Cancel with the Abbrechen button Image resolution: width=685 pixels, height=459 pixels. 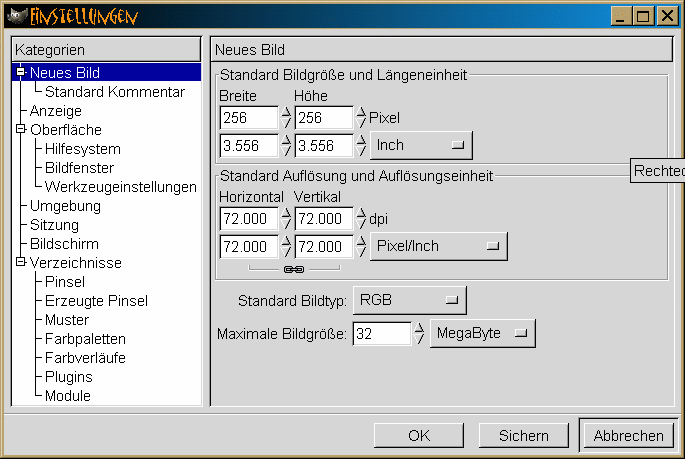tap(628, 435)
